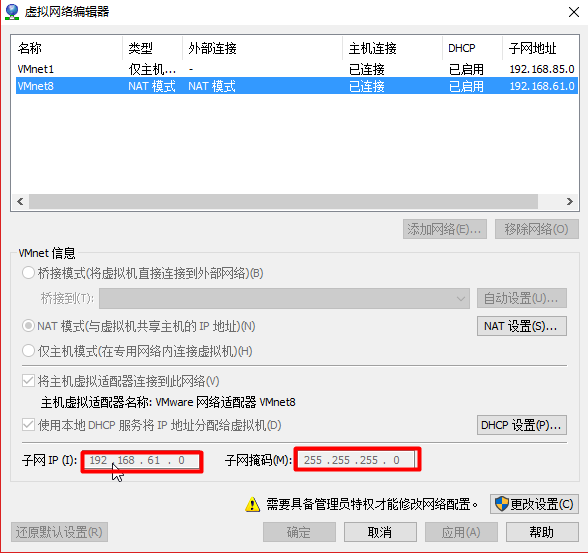Screen dimensions: 588x553
Task: Toggle 使用本地 DHCP 服务 checkbox
Action: [28, 425]
